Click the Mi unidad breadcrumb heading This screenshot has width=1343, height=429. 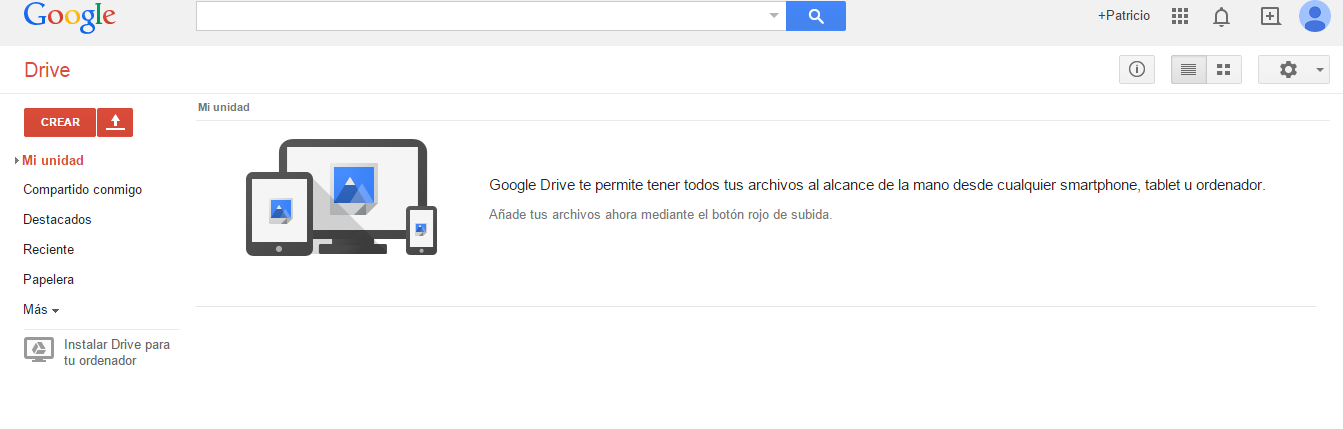tap(224, 107)
